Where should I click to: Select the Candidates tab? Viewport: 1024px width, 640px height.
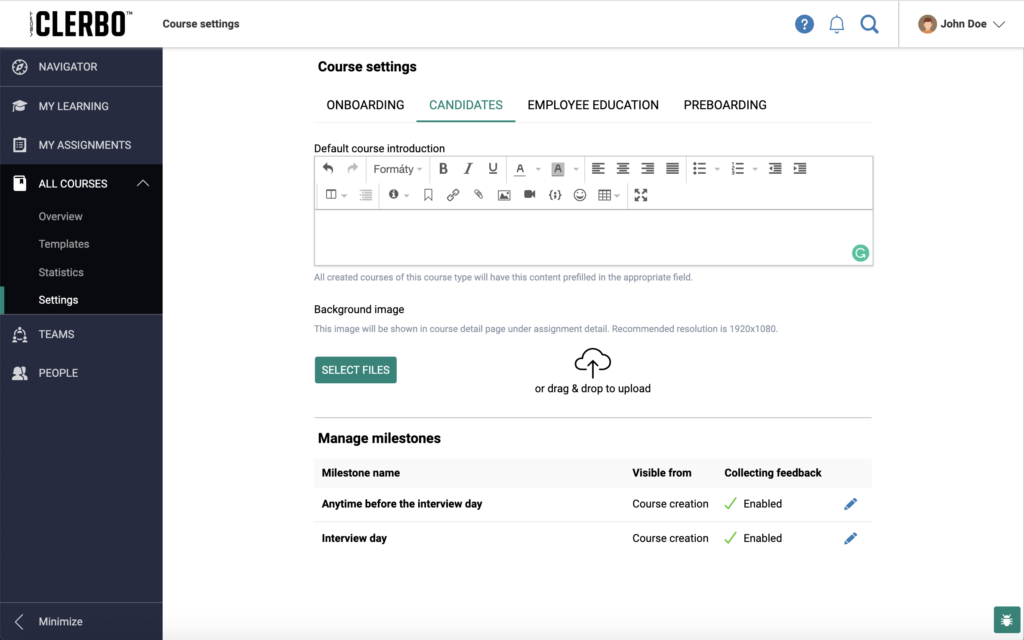(x=466, y=105)
